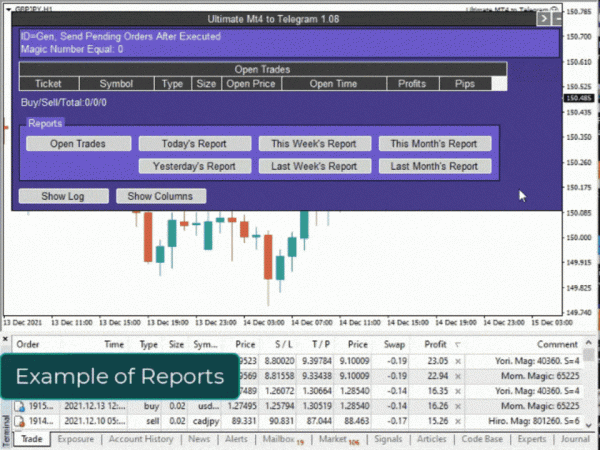
Task: Switch to the Signals tab
Action: point(388,439)
